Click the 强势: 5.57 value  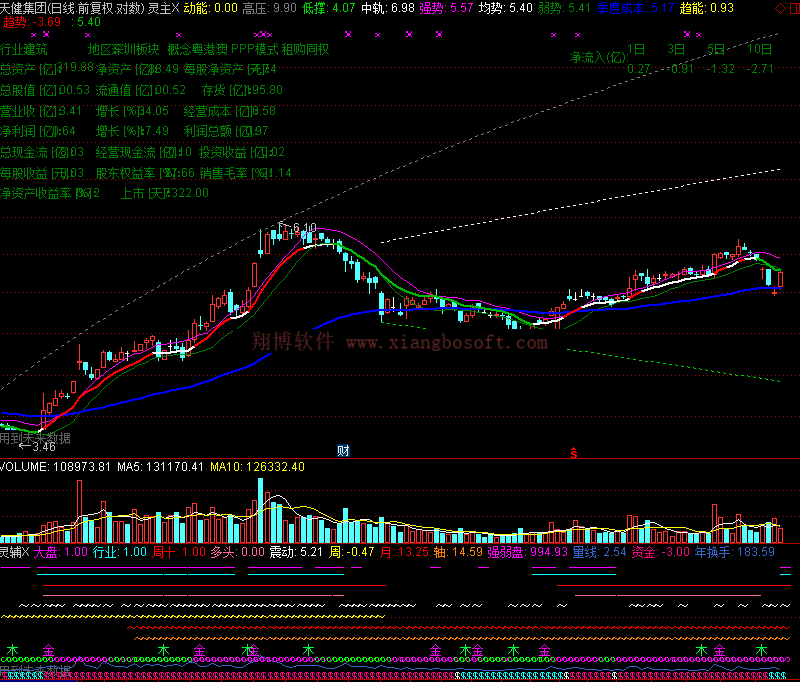coord(446,8)
